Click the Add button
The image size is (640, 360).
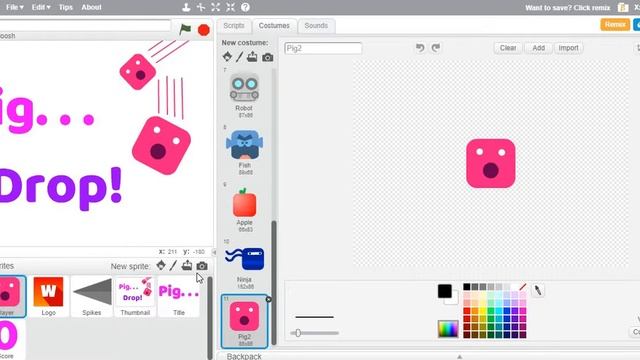pos(539,48)
